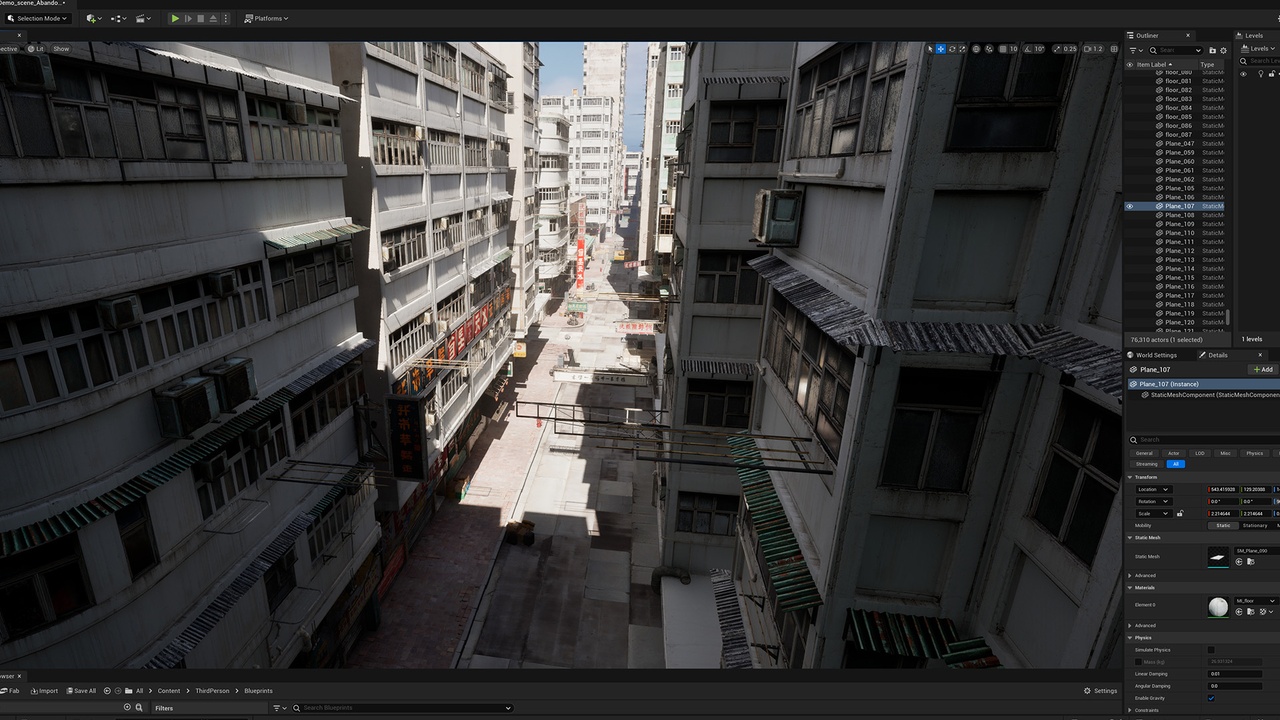This screenshot has height=720, width=1280.
Task: Click Save All in the Content Browser
Action: point(81,690)
